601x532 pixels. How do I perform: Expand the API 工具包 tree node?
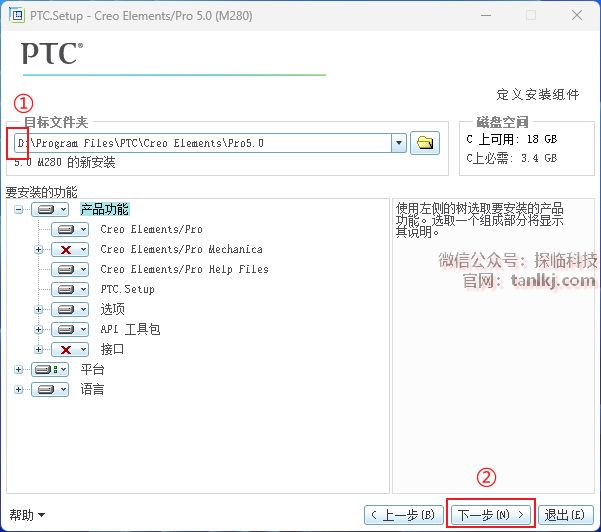point(38,329)
